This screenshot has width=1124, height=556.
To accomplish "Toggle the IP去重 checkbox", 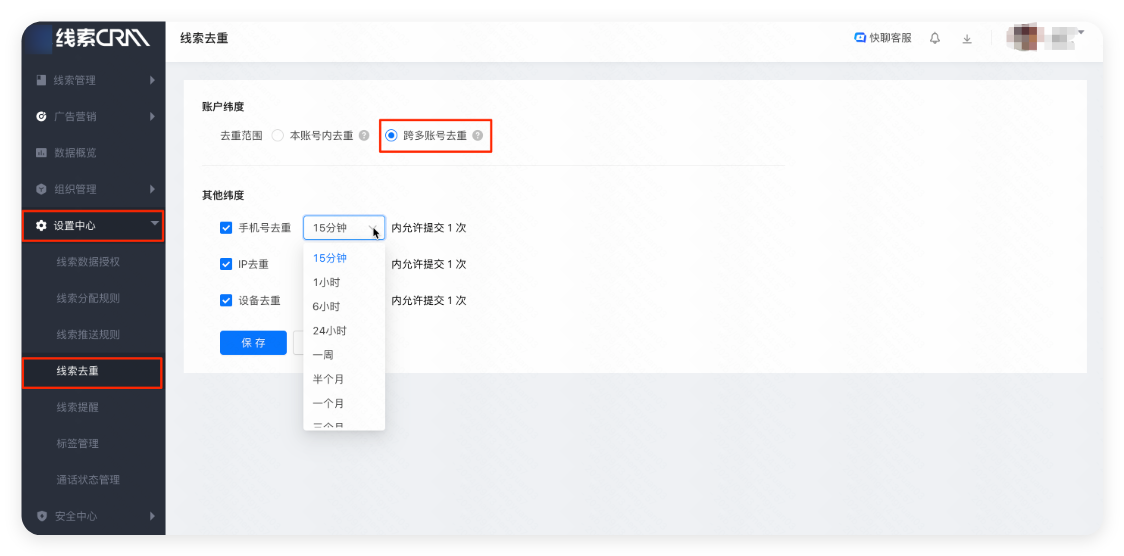I will pyautogui.click(x=226, y=264).
